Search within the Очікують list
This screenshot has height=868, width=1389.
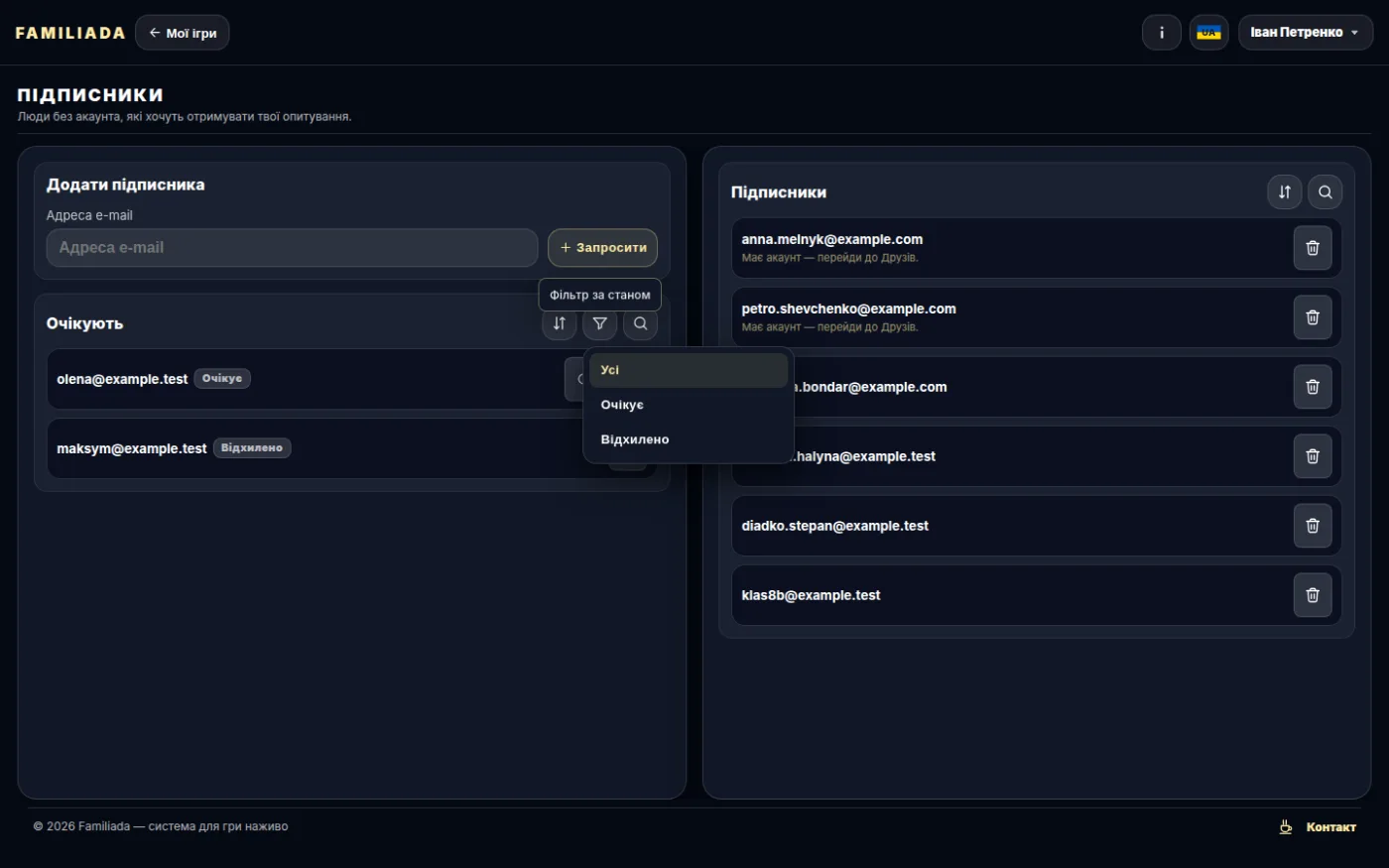641,323
